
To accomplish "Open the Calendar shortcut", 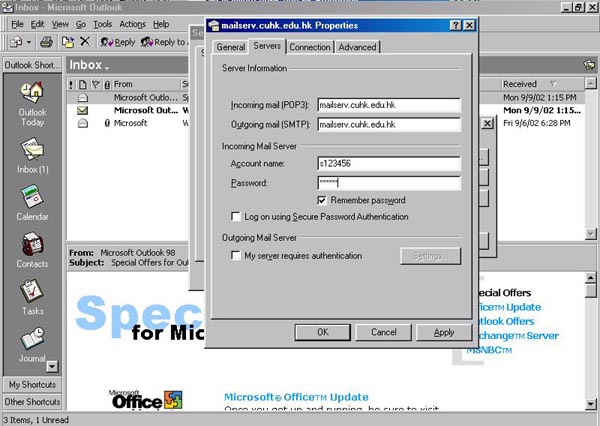I will pyautogui.click(x=33, y=203).
